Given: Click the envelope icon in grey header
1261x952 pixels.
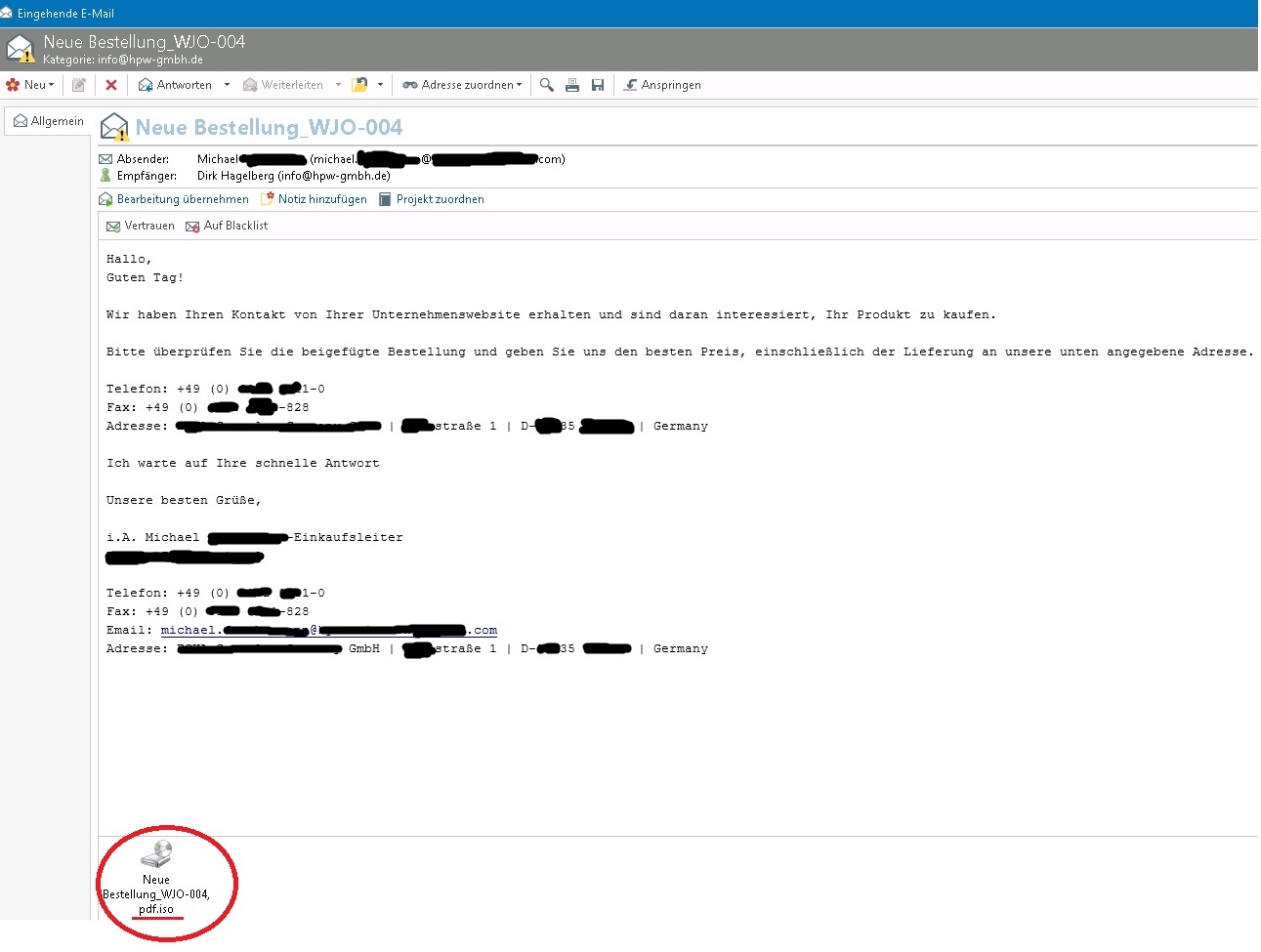Looking at the screenshot, I should [x=21, y=48].
